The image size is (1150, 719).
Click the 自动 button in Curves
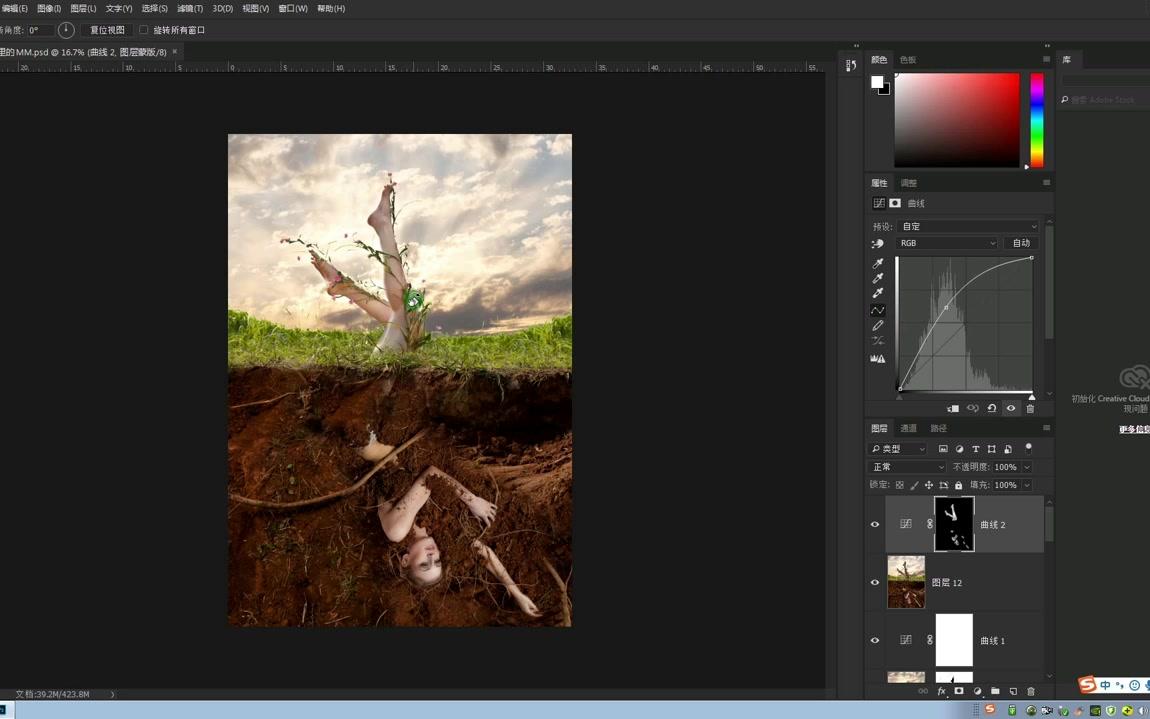coord(1021,243)
